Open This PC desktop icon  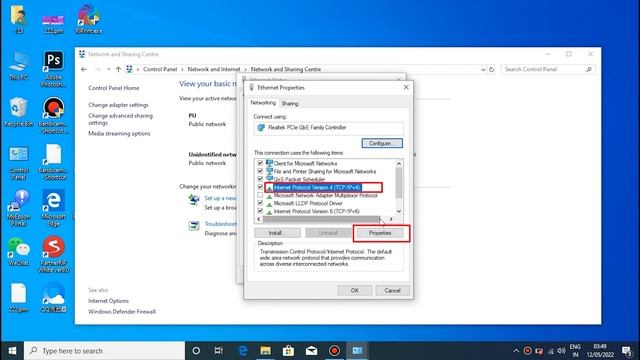point(18,65)
